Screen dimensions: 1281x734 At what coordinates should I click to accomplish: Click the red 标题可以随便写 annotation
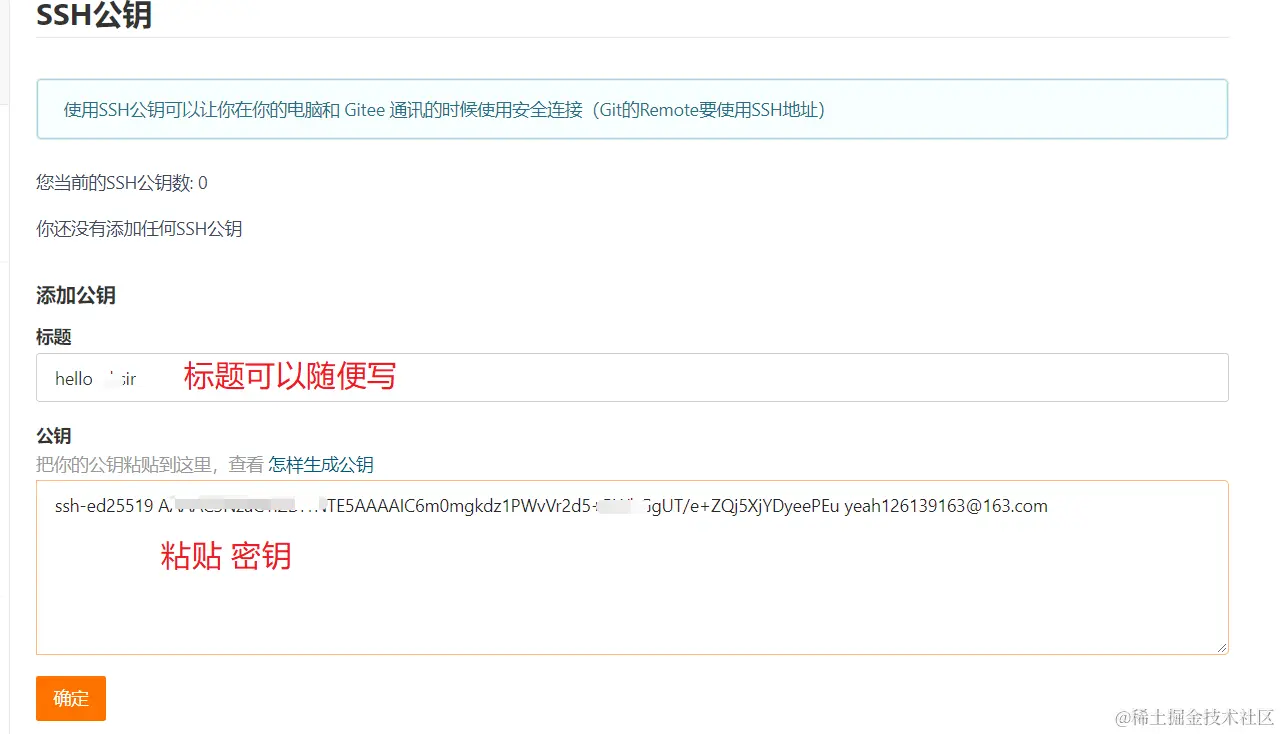[288, 377]
